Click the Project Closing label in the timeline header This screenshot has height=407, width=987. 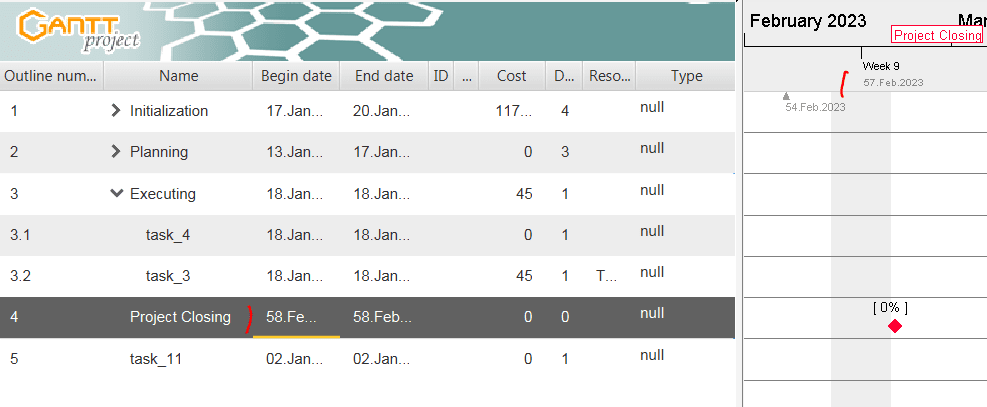[937, 35]
